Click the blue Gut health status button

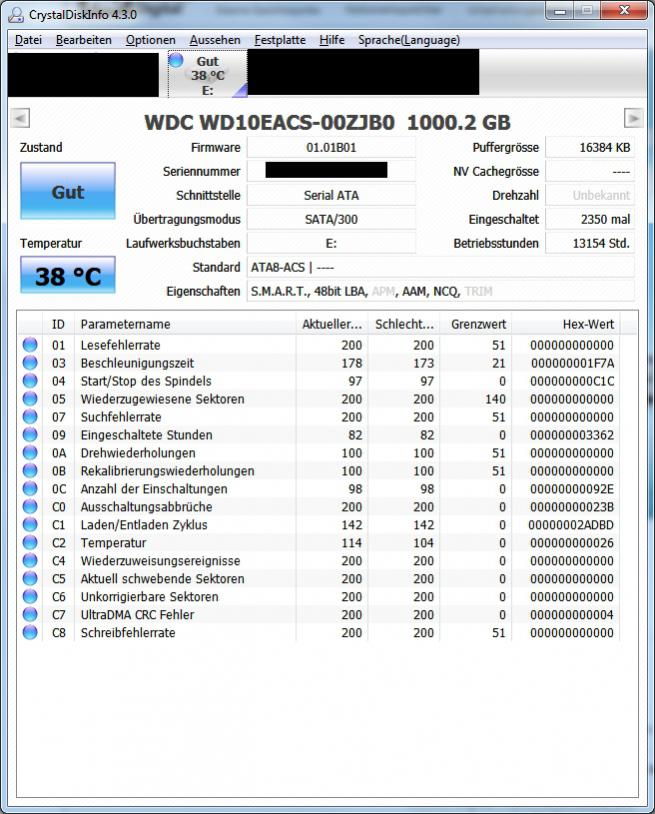tap(67, 191)
